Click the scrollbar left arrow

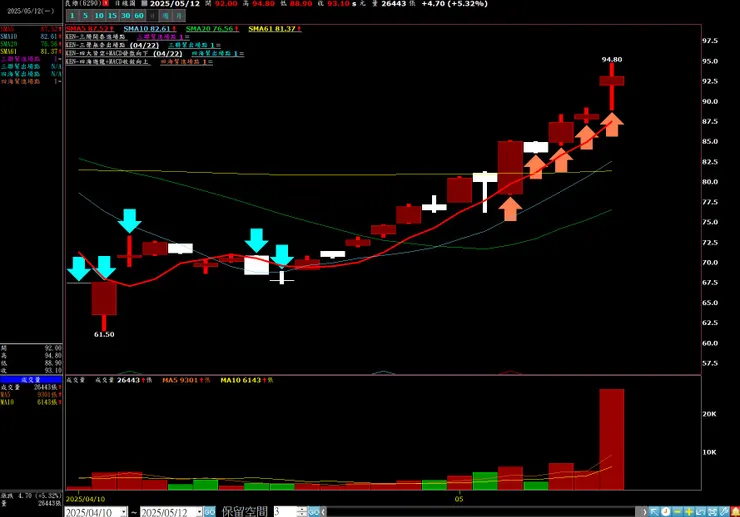(x=324, y=512)
